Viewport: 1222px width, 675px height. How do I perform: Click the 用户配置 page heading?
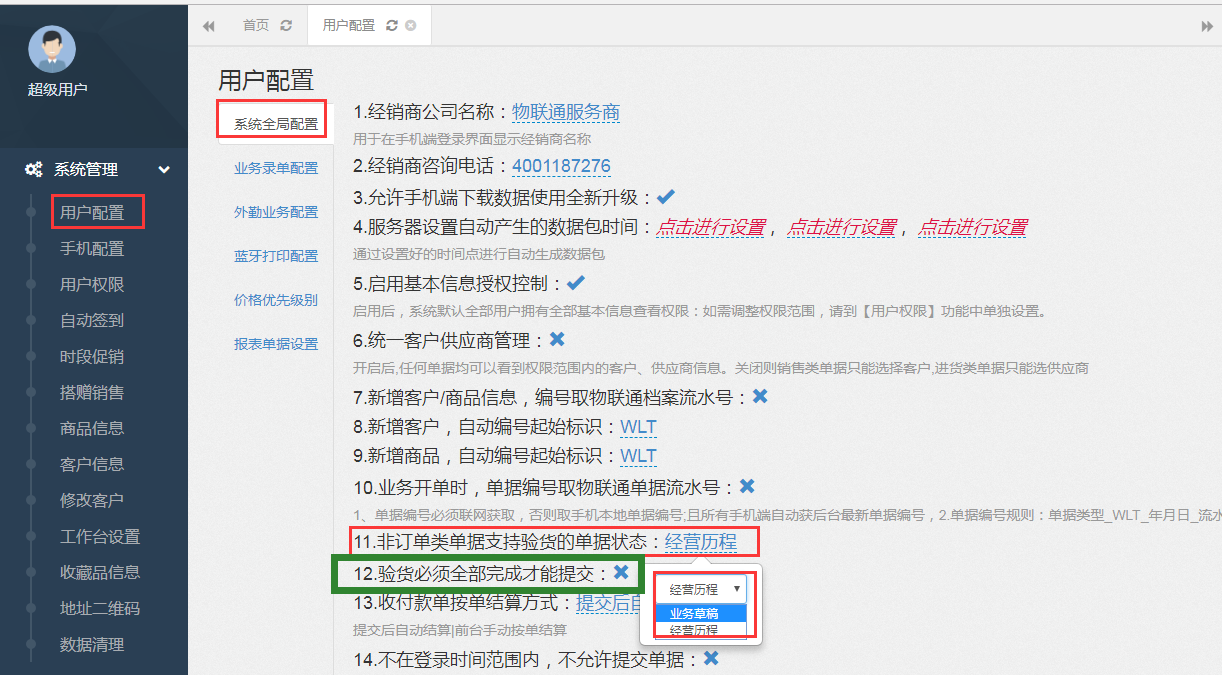(266, 80)
